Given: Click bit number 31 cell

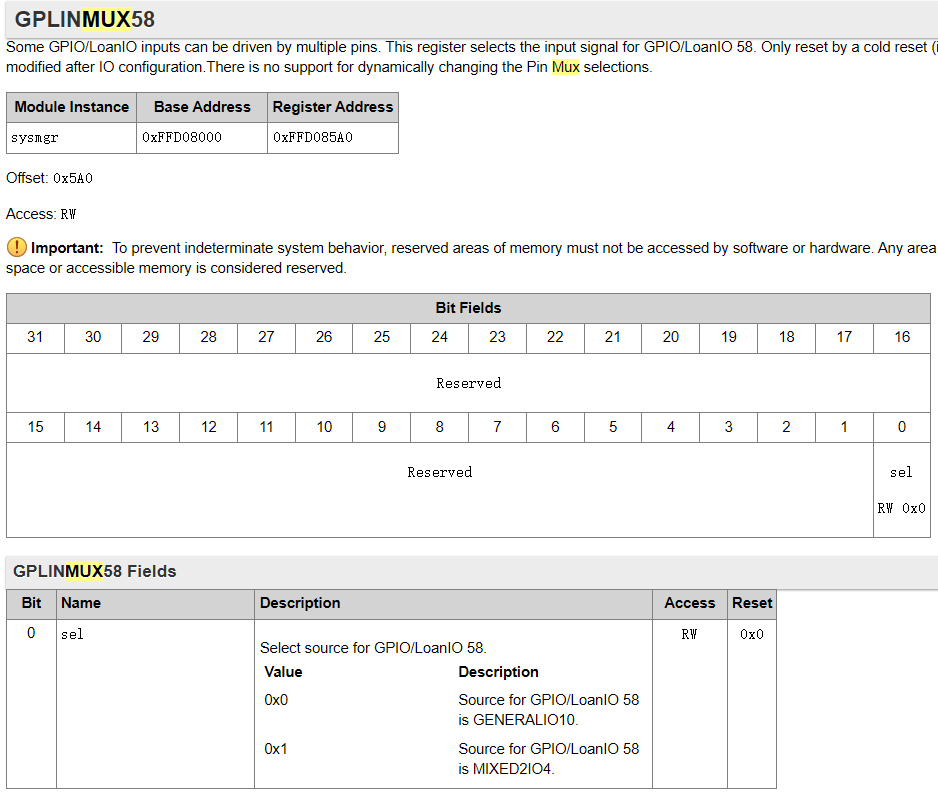Looking at the screenshot, I should coord(35,337).
